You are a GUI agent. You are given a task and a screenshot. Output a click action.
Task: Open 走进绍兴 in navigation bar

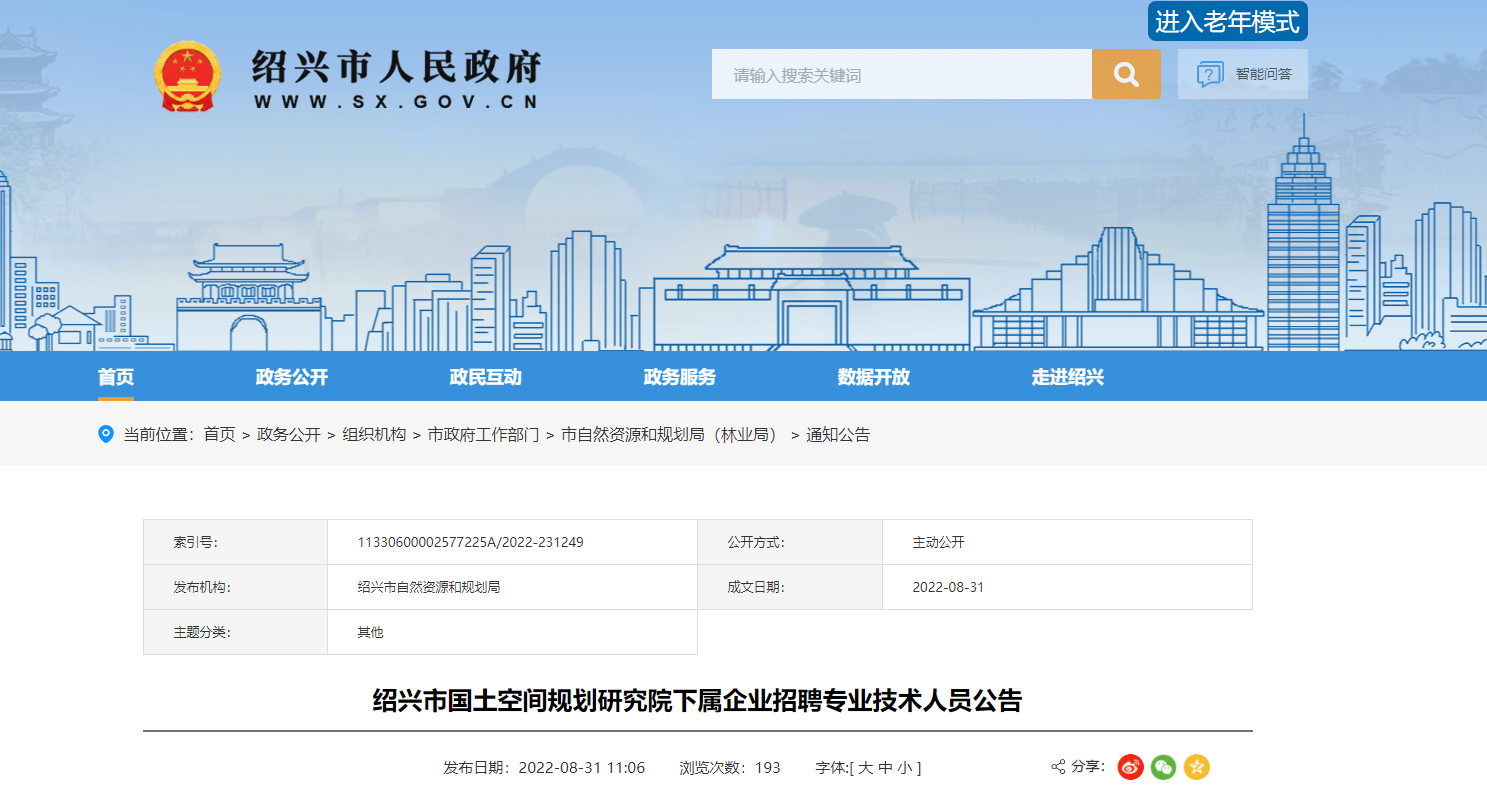pos(1067,377)
